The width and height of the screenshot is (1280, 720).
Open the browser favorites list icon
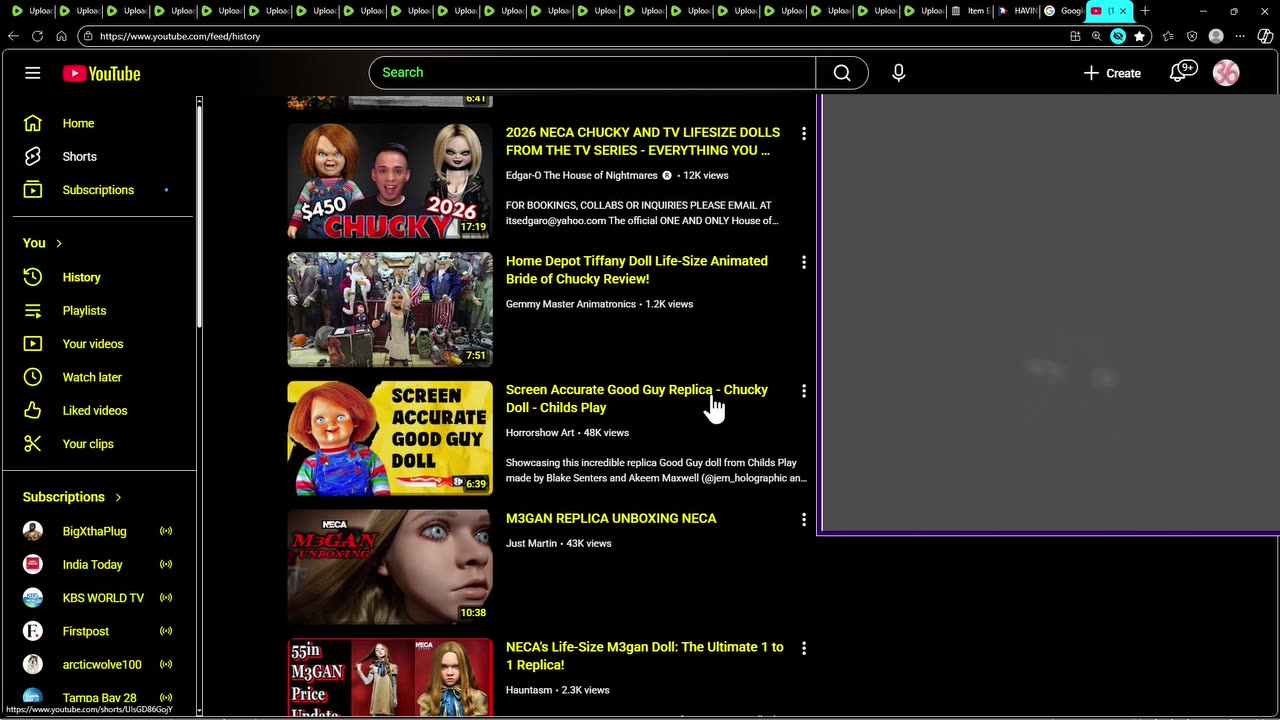click(x=1168, y=36)
